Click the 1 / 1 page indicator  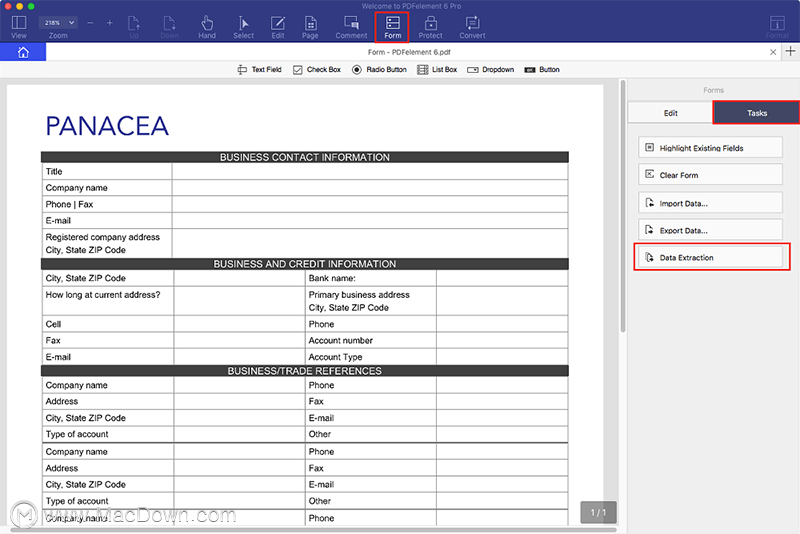(598, 512)
